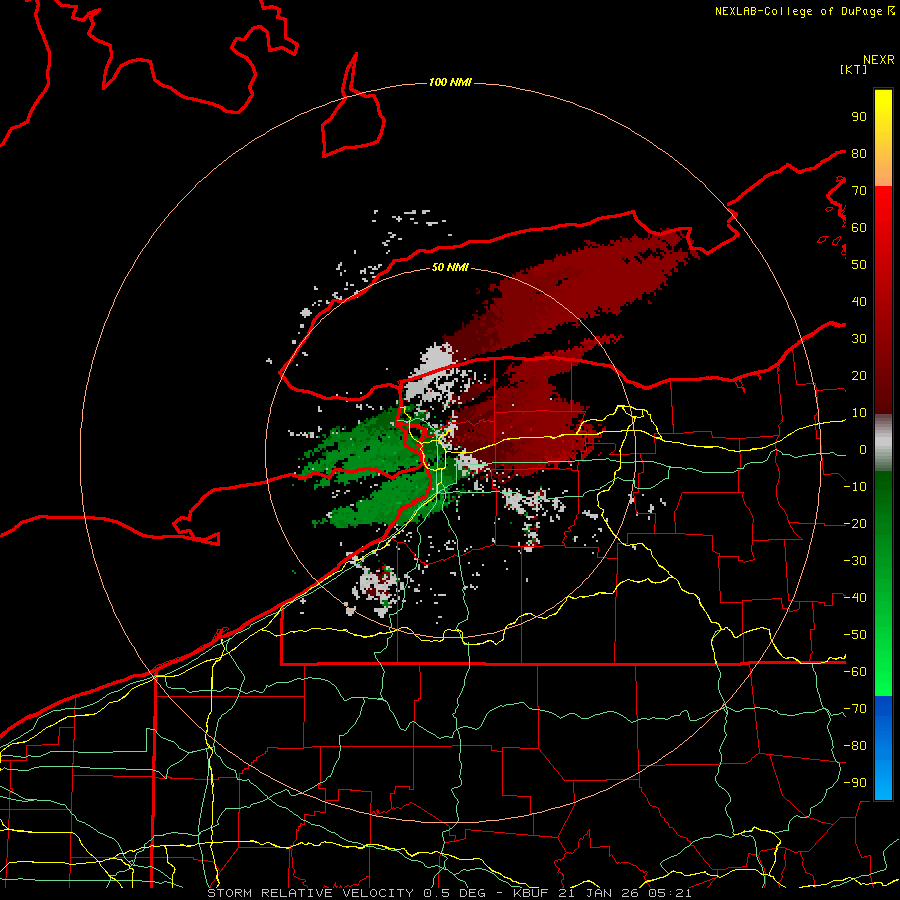
Task: Click the -90 knot scale label
Action: tap(855, 783)
